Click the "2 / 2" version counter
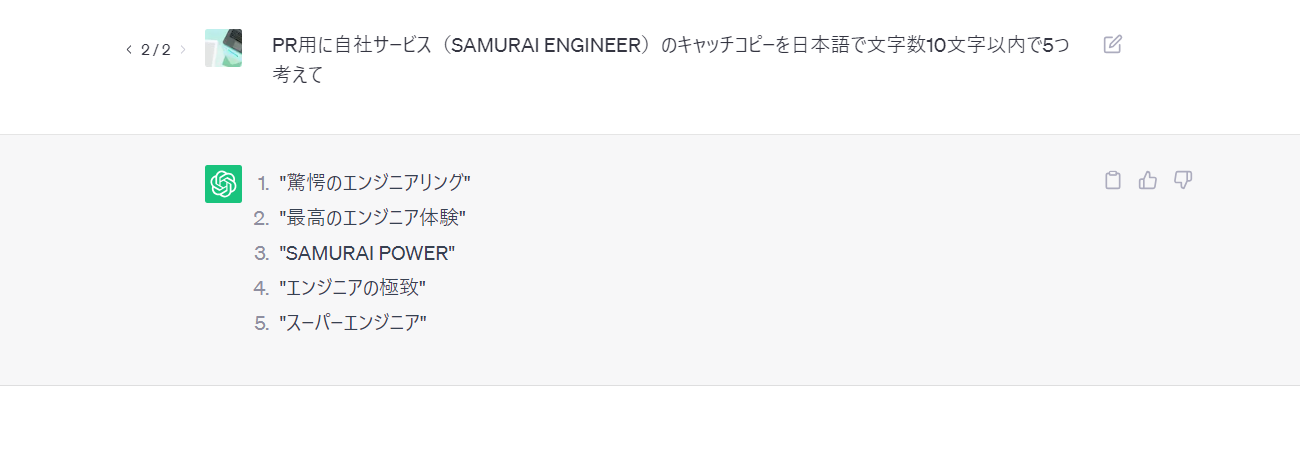Screen dimensions: 1300x459 155,49
